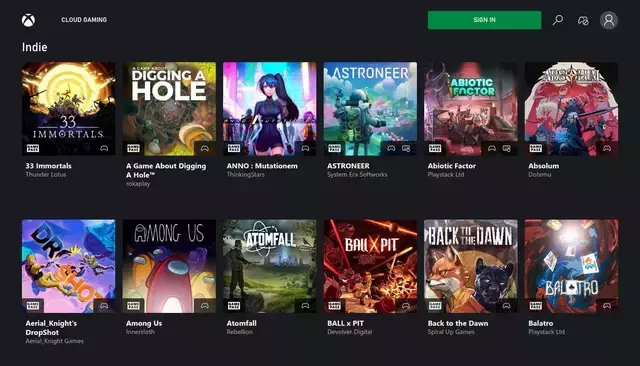
Task: Select the 'ANNO : Mutationem' title text
Action: [262, 166]
